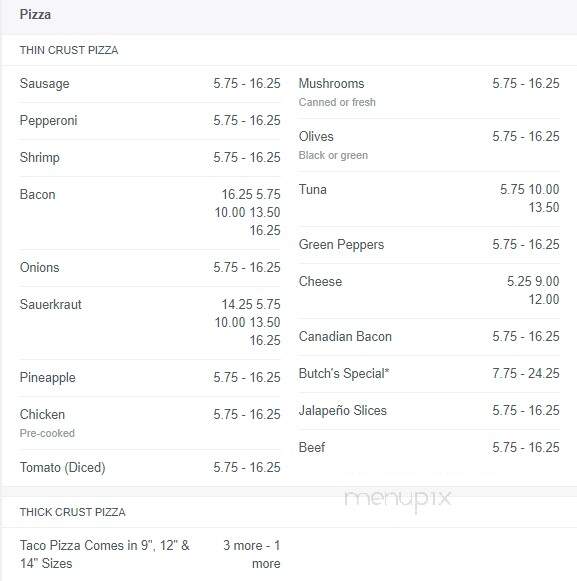Select the Thin Crust Pizza heading

(69, 50)
